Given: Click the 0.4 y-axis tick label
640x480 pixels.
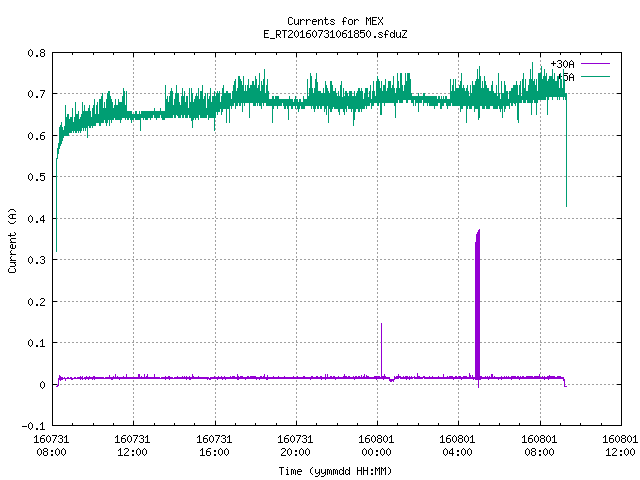Looking at the screenshot, I should (x=37, y=219).
